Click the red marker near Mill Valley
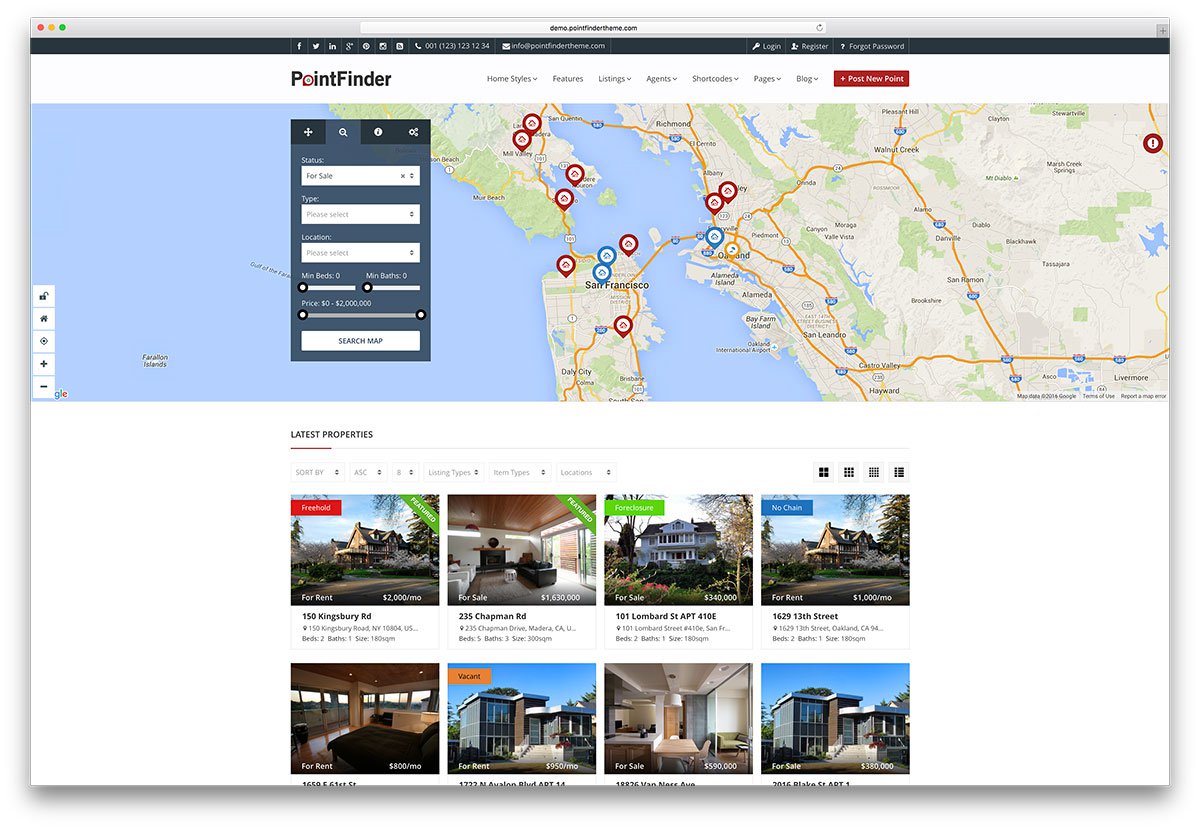This screenshot has height=829, width=1200. tap(521, 140)
